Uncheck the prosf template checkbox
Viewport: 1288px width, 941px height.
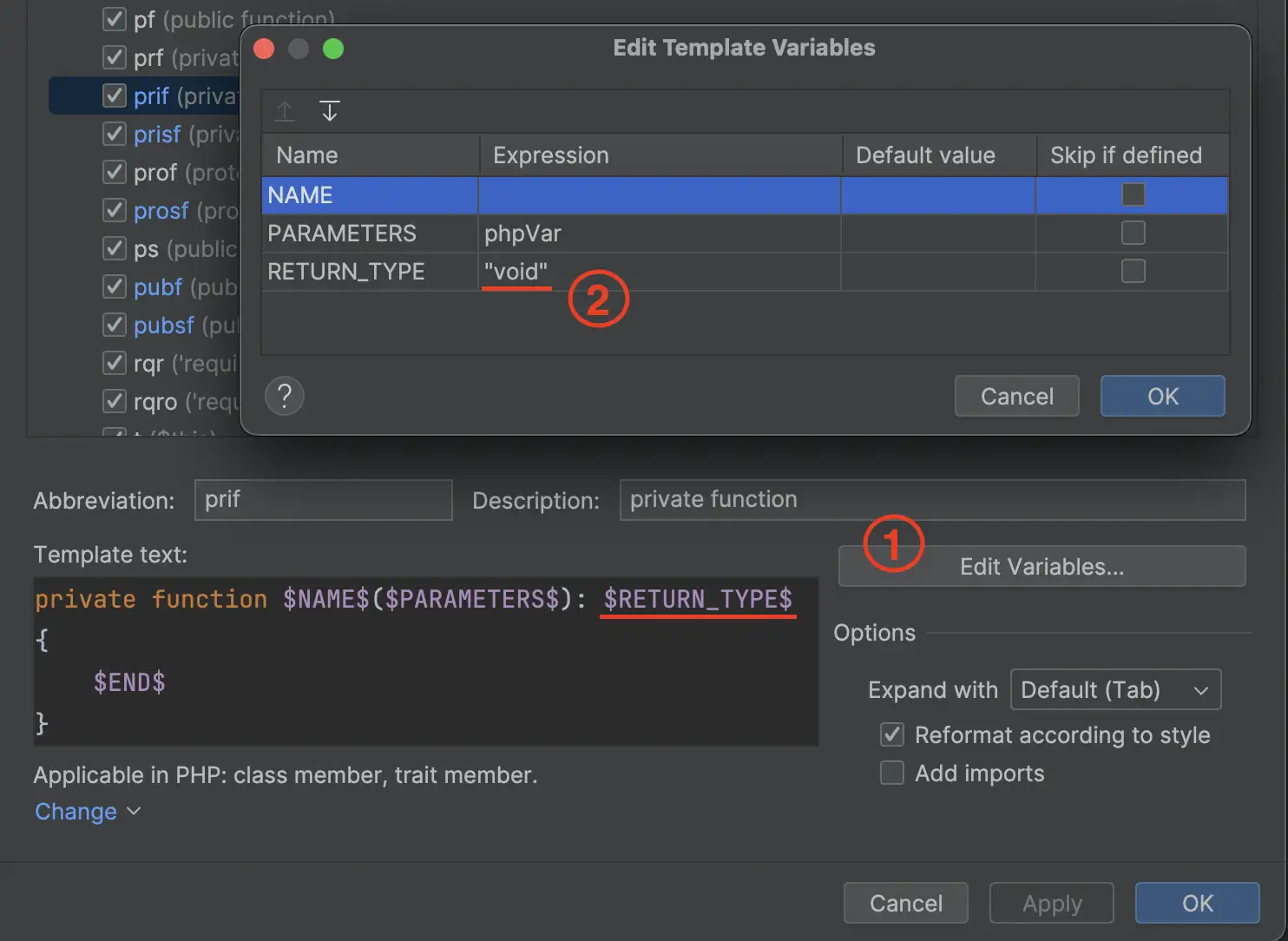pyautogui.click(x=115, y=210)
